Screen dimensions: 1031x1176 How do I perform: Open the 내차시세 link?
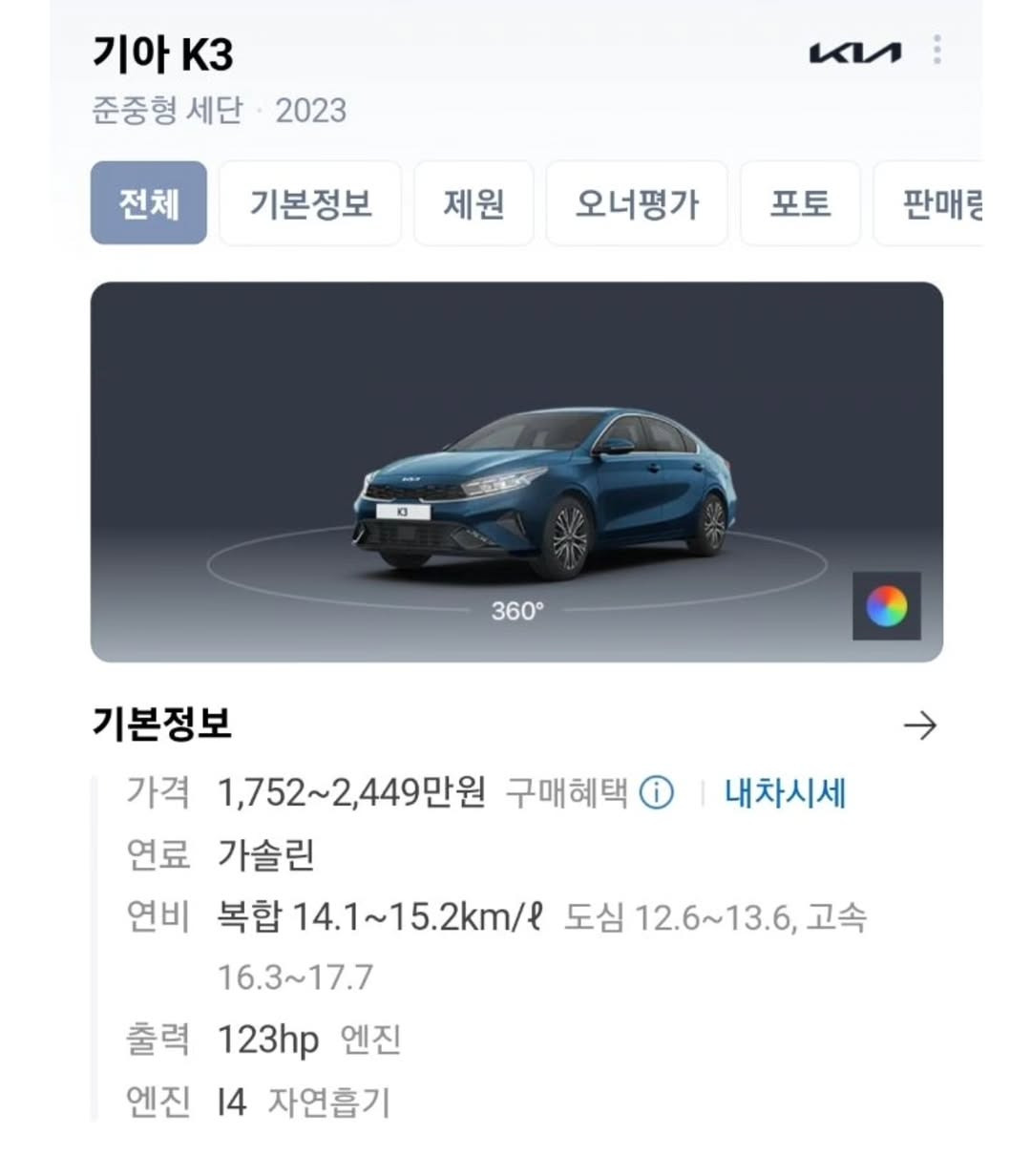(786, 792)
